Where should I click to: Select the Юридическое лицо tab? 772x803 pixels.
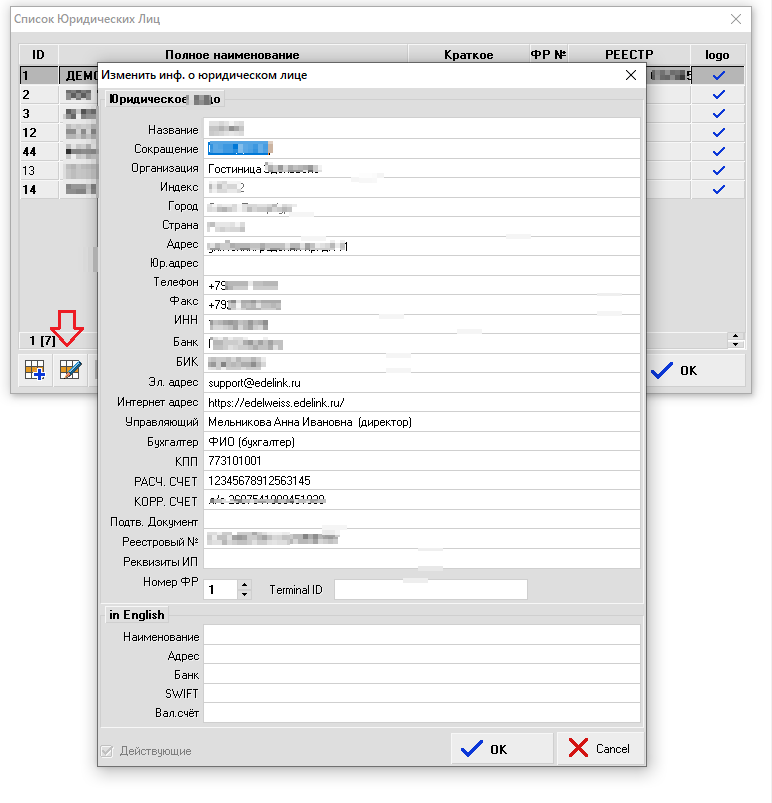[164, 99]
